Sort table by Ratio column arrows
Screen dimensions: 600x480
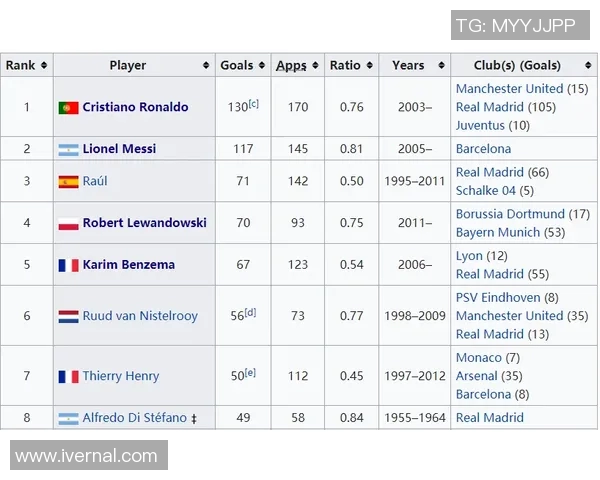point(369,66)
